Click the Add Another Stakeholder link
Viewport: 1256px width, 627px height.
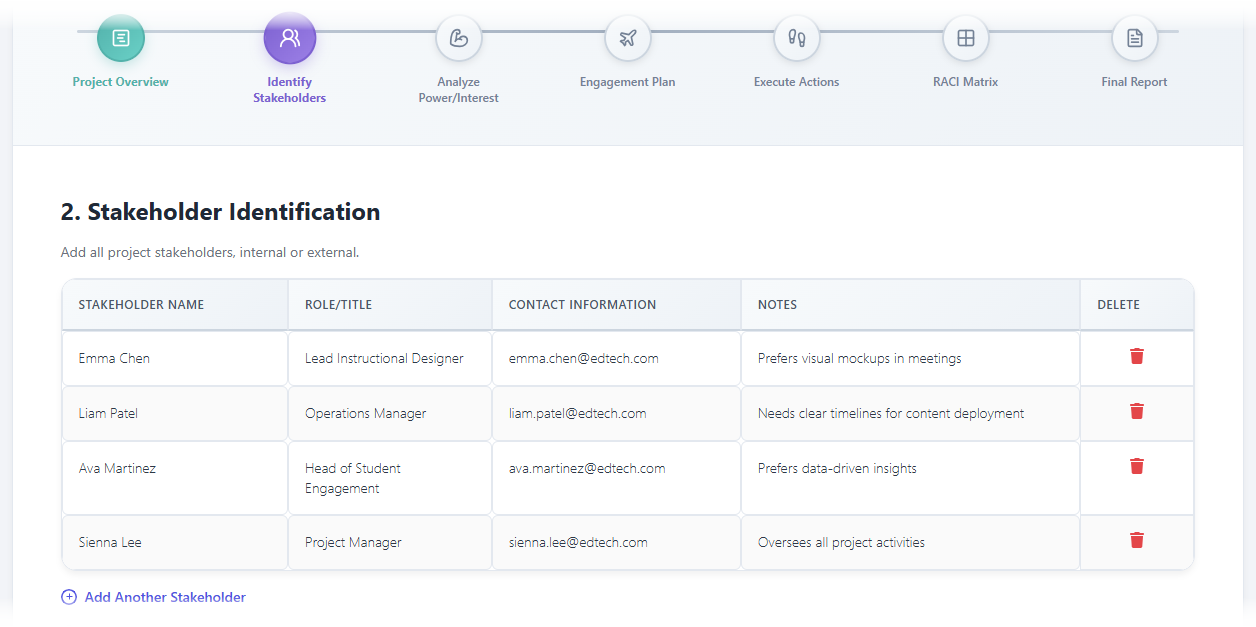(165, 597)
